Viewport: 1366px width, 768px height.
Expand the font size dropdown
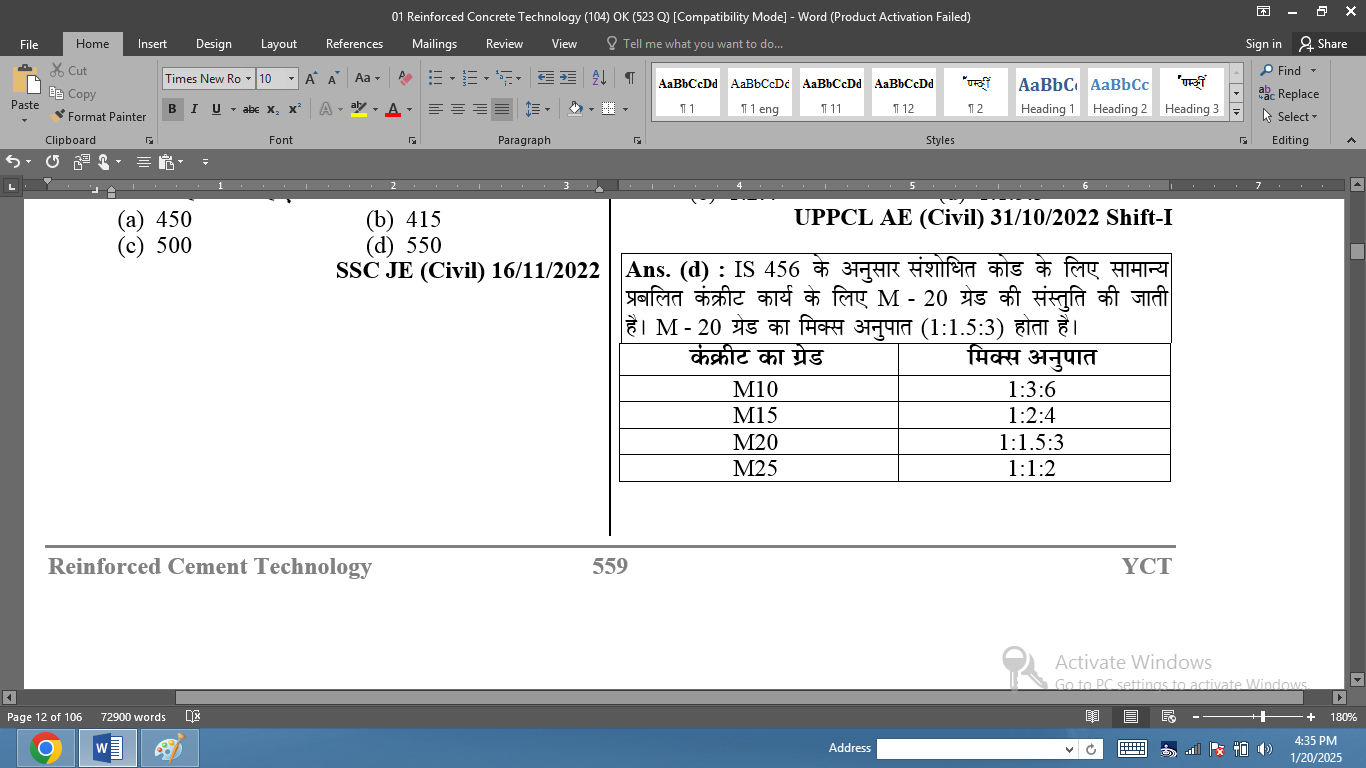point(291,79)
